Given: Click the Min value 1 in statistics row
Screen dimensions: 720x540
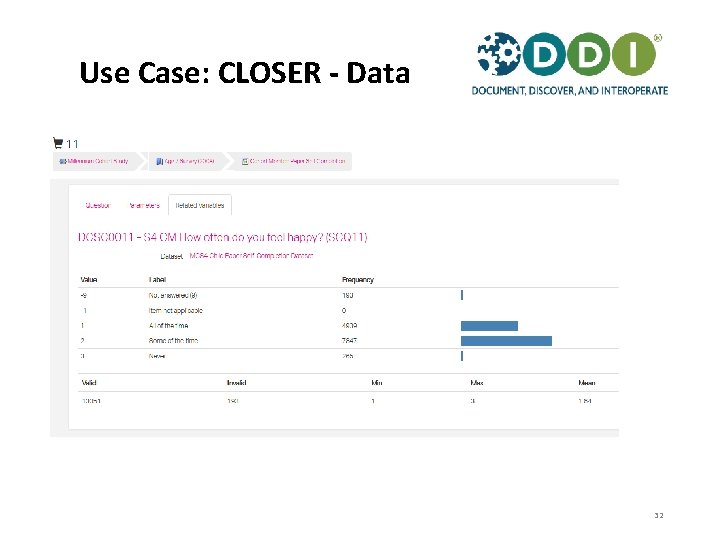Looking at the screenshot, I should (x=373, y=401).
